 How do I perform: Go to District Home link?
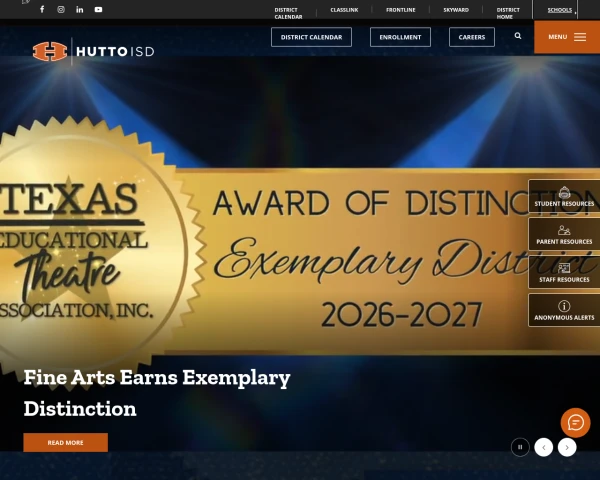508,13
